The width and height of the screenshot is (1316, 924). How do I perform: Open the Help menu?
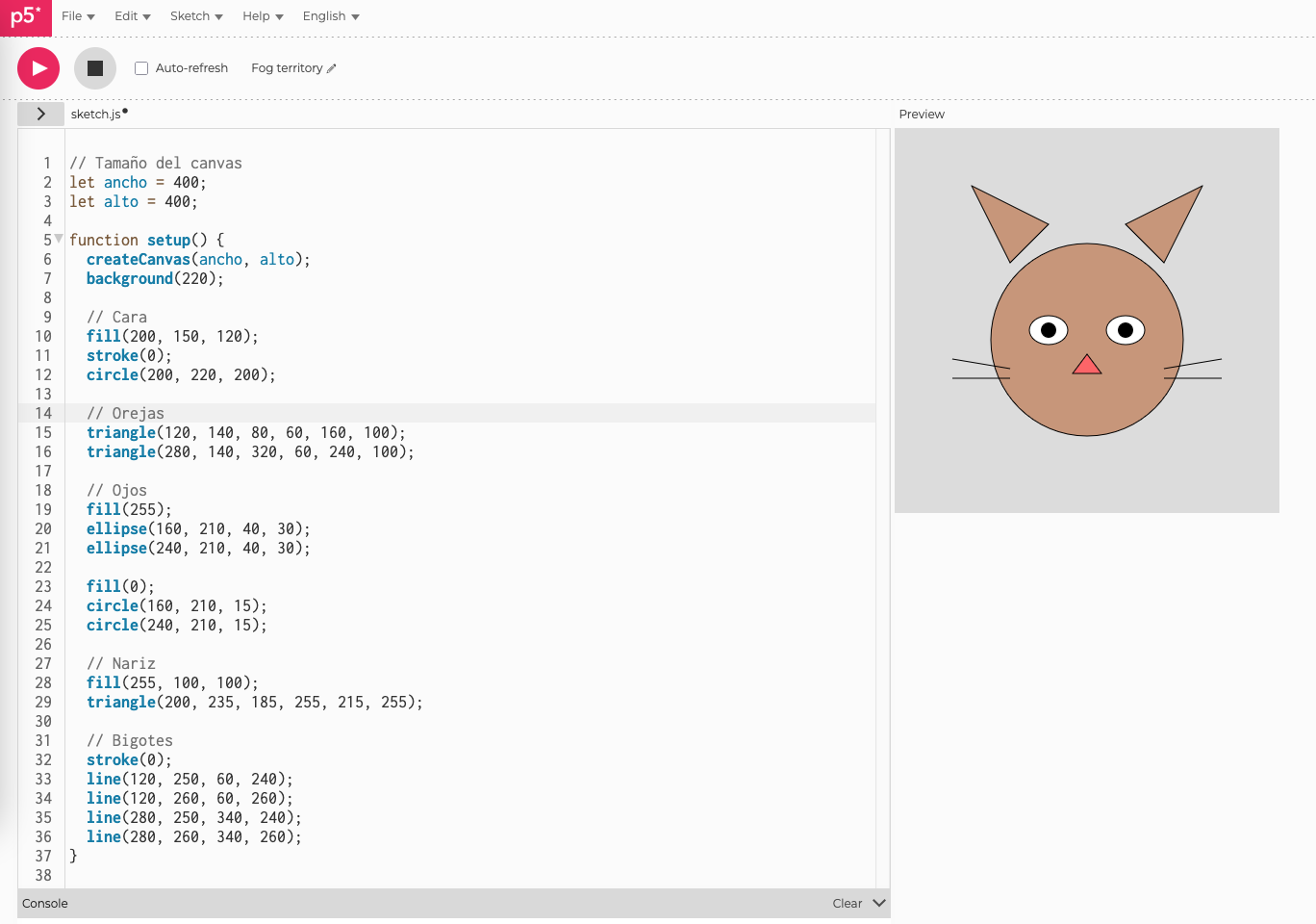click(263, 16)
